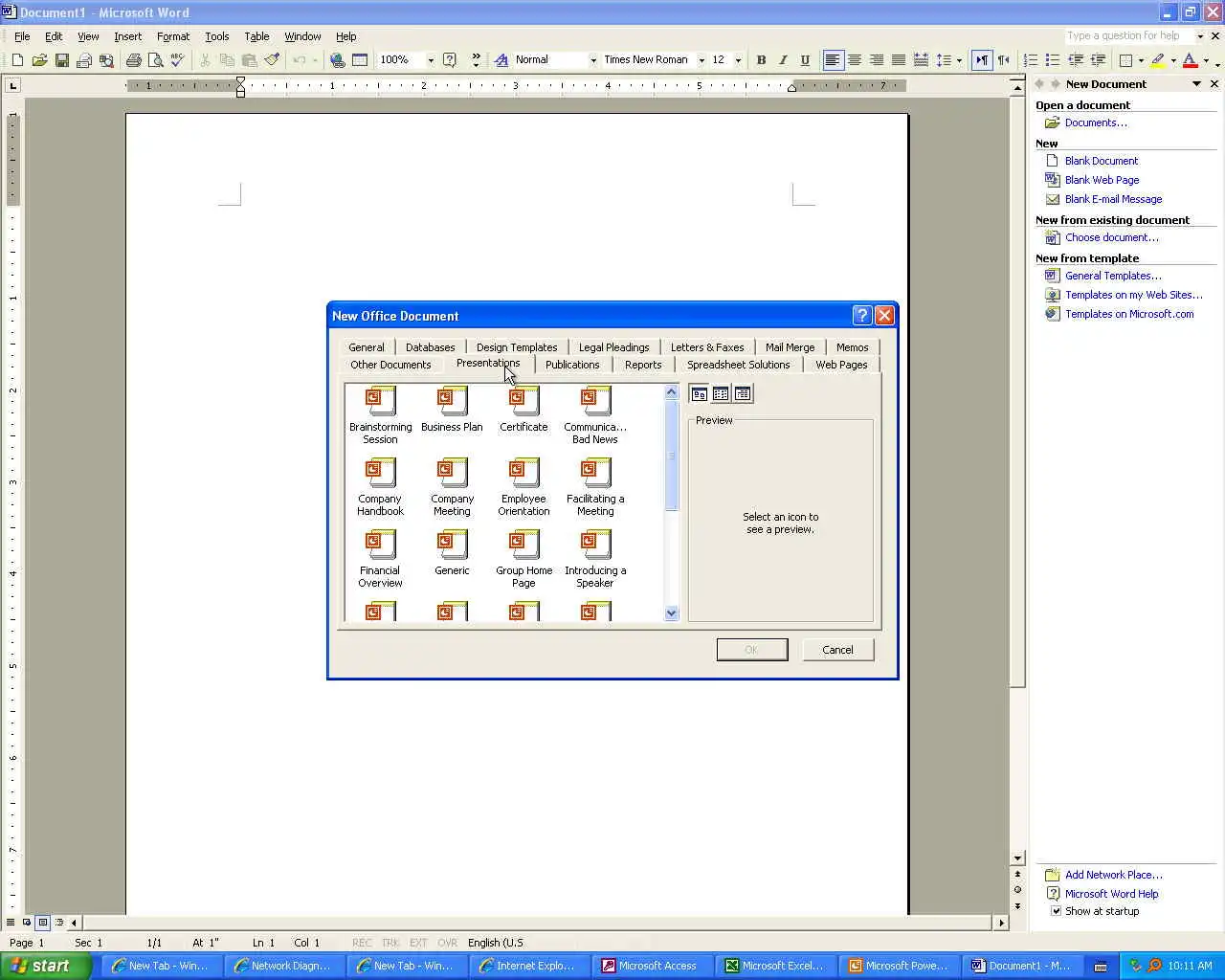Click the Styles and Formatting icon
Viewport: 1225px width, 980px height.
tap(501, 60)
